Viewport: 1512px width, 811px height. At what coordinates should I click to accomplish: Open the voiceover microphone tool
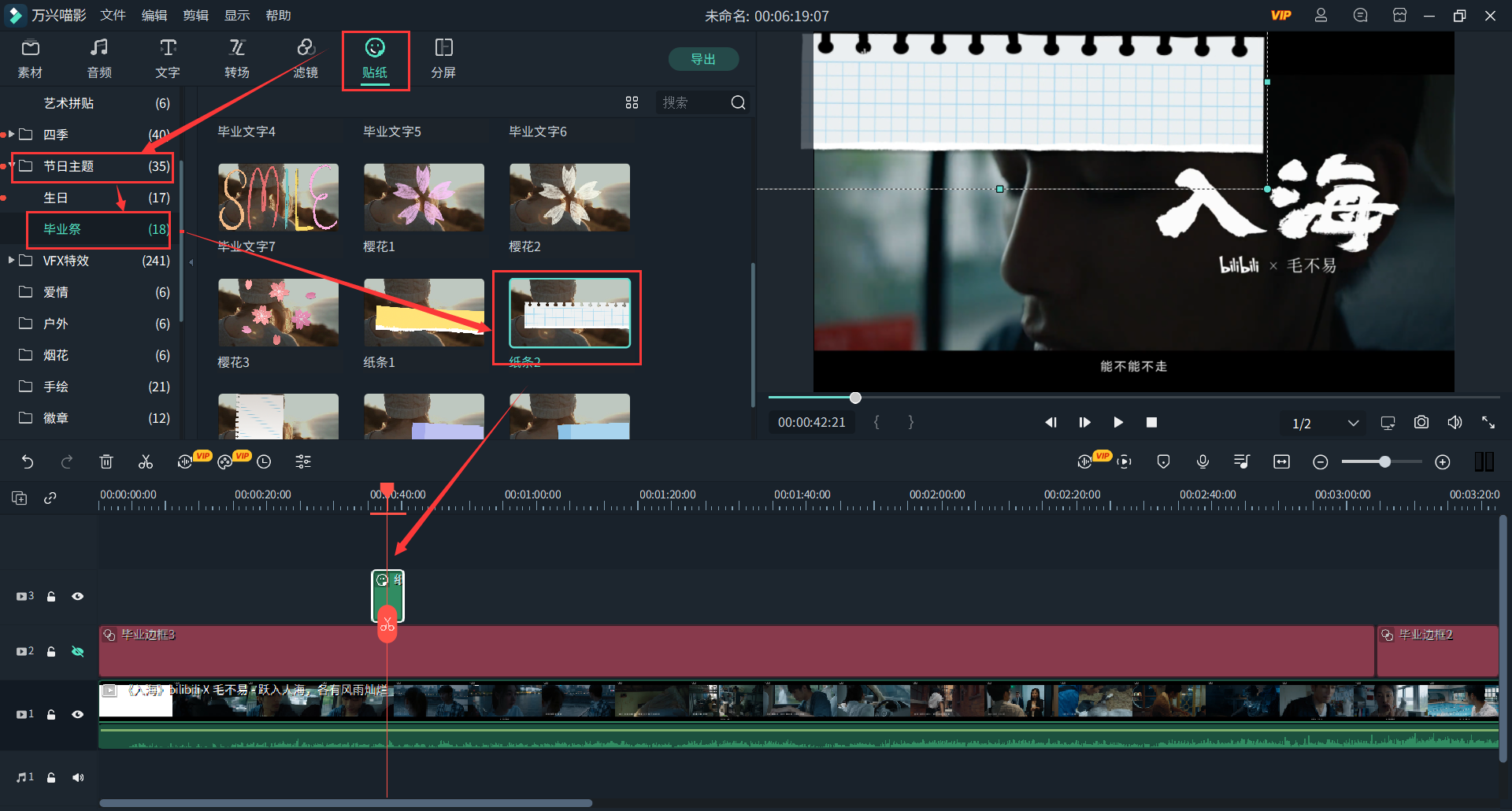tap(1203, 462)
